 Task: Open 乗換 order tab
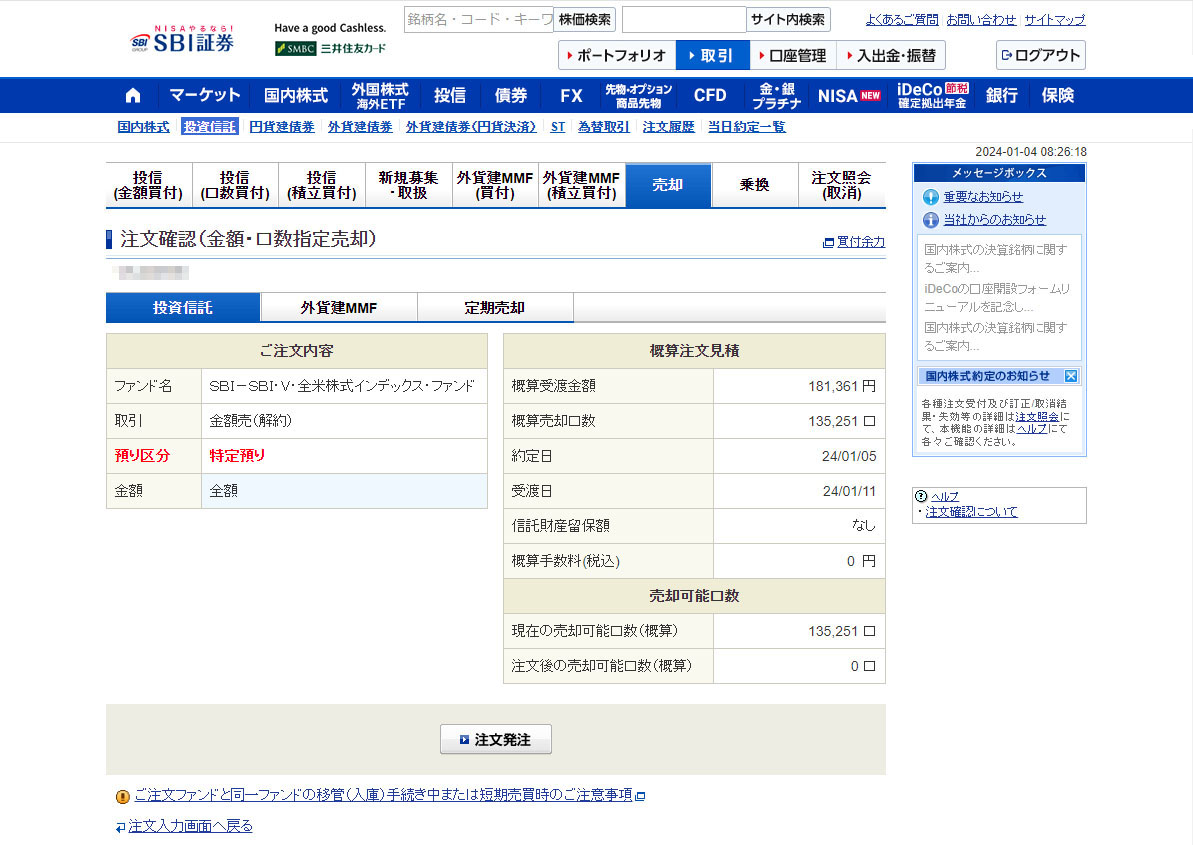tap(754, 185)
